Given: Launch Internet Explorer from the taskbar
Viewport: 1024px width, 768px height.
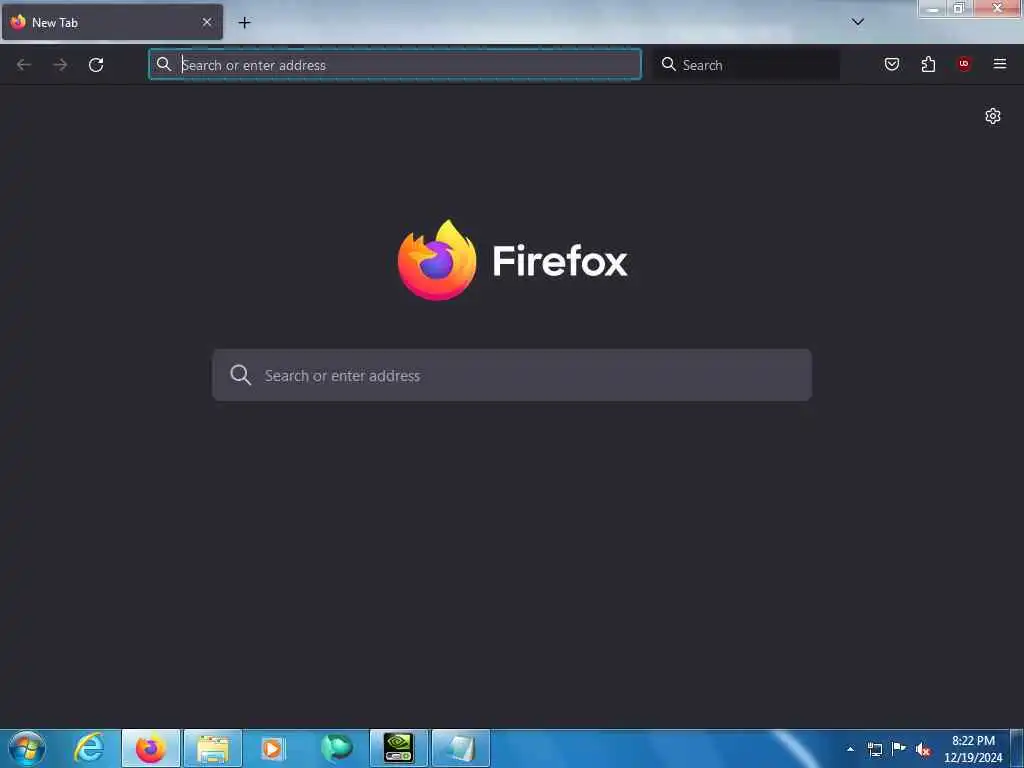Looking at the screenshot, I should (x=88, y=748).
